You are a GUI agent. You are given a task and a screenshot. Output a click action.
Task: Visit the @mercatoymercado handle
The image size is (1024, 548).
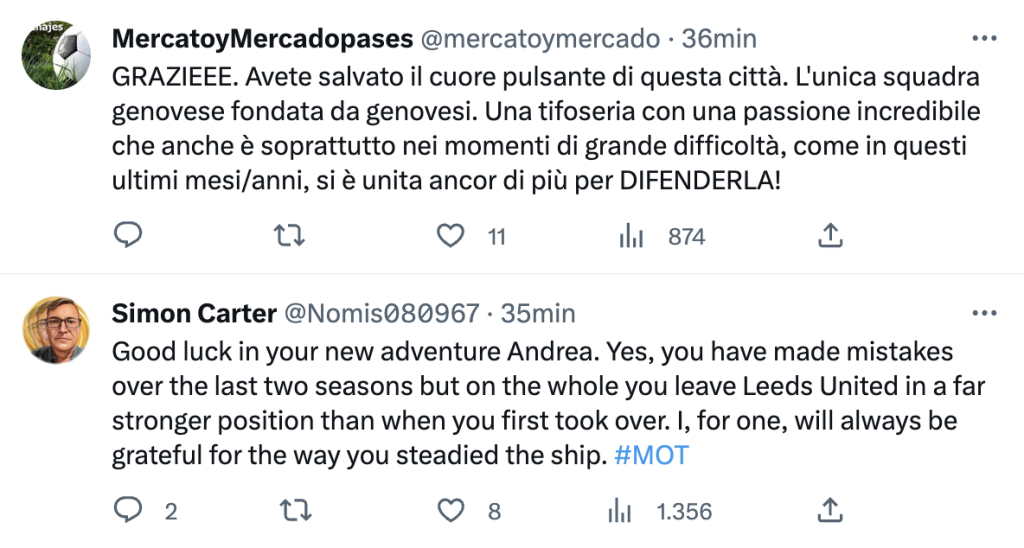coord(539,39)
